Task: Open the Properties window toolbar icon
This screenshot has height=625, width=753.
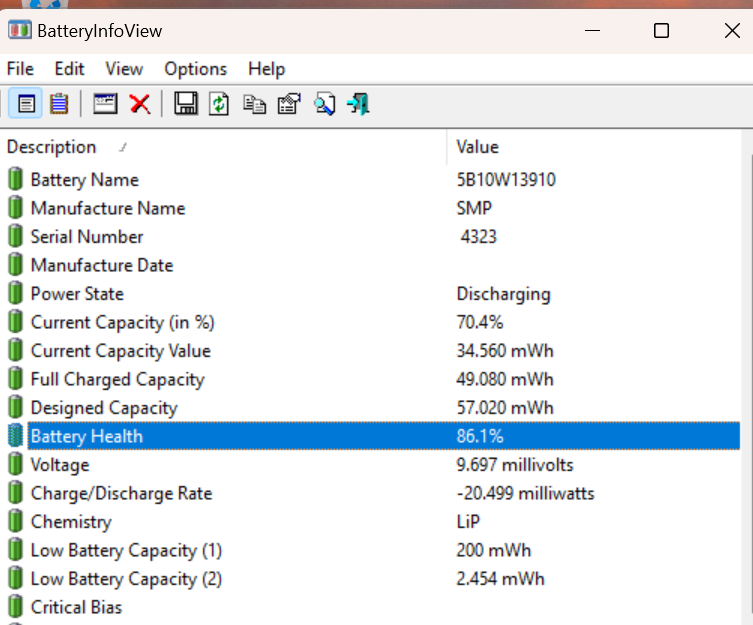Action: (105, 104)
